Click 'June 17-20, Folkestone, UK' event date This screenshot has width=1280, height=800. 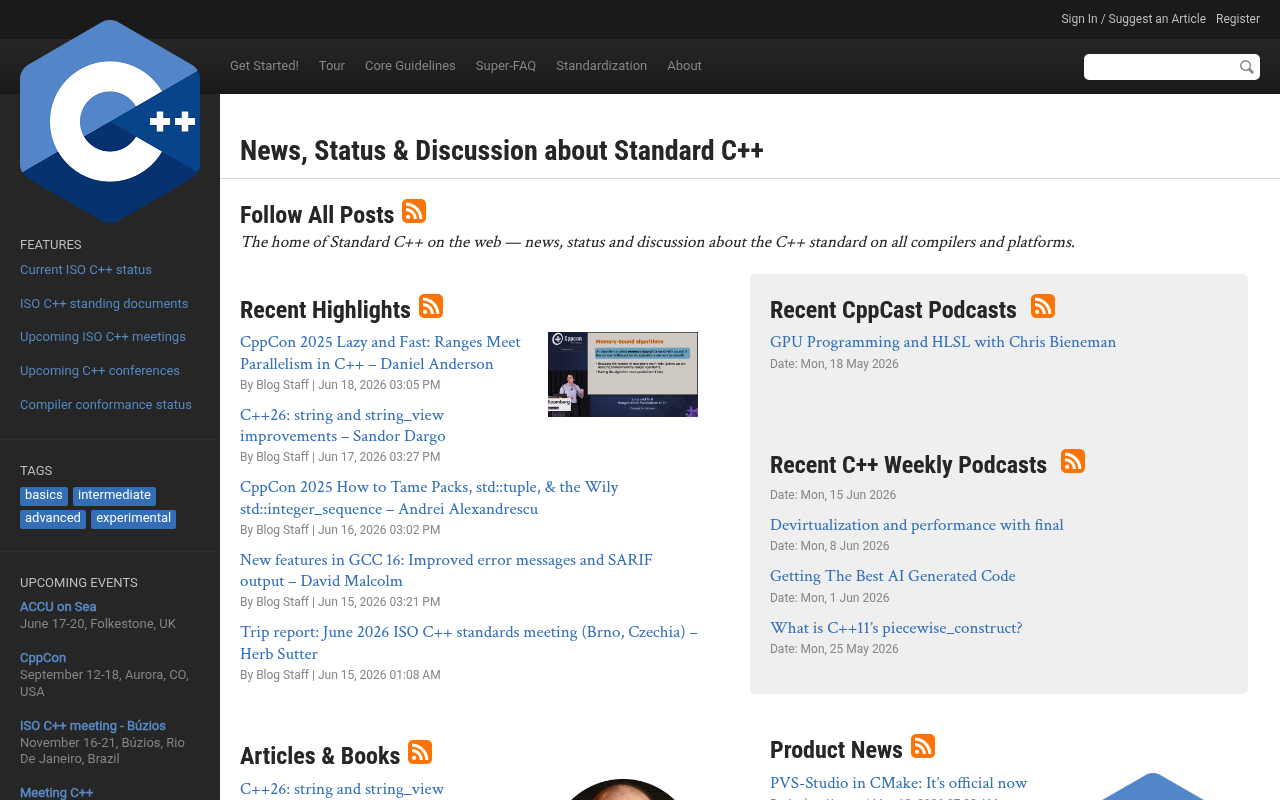(98, 624)
